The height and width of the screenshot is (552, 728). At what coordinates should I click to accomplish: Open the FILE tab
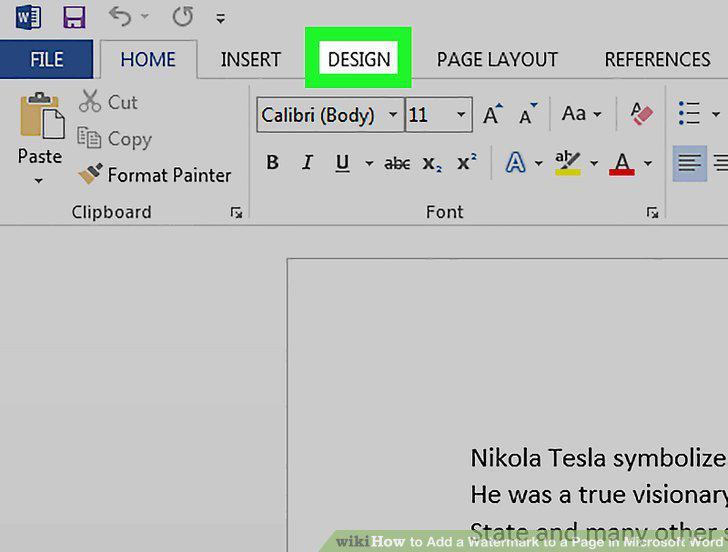pyautogui.click(x=46, y=59)
